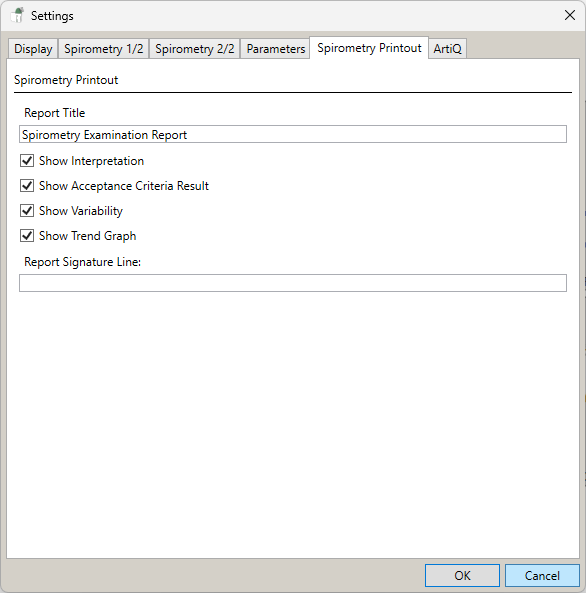Open the Spirometry 1/2 tab
586x593 pixels.
[x=104, y=48]
